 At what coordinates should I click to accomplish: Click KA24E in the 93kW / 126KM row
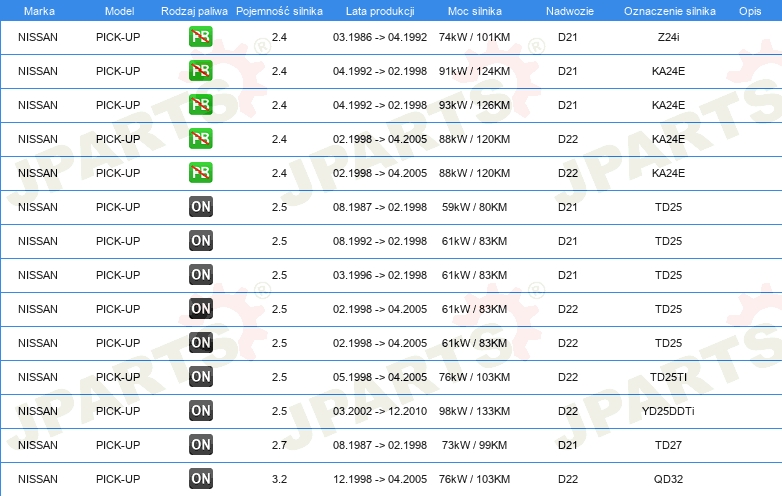pos(668,105)
